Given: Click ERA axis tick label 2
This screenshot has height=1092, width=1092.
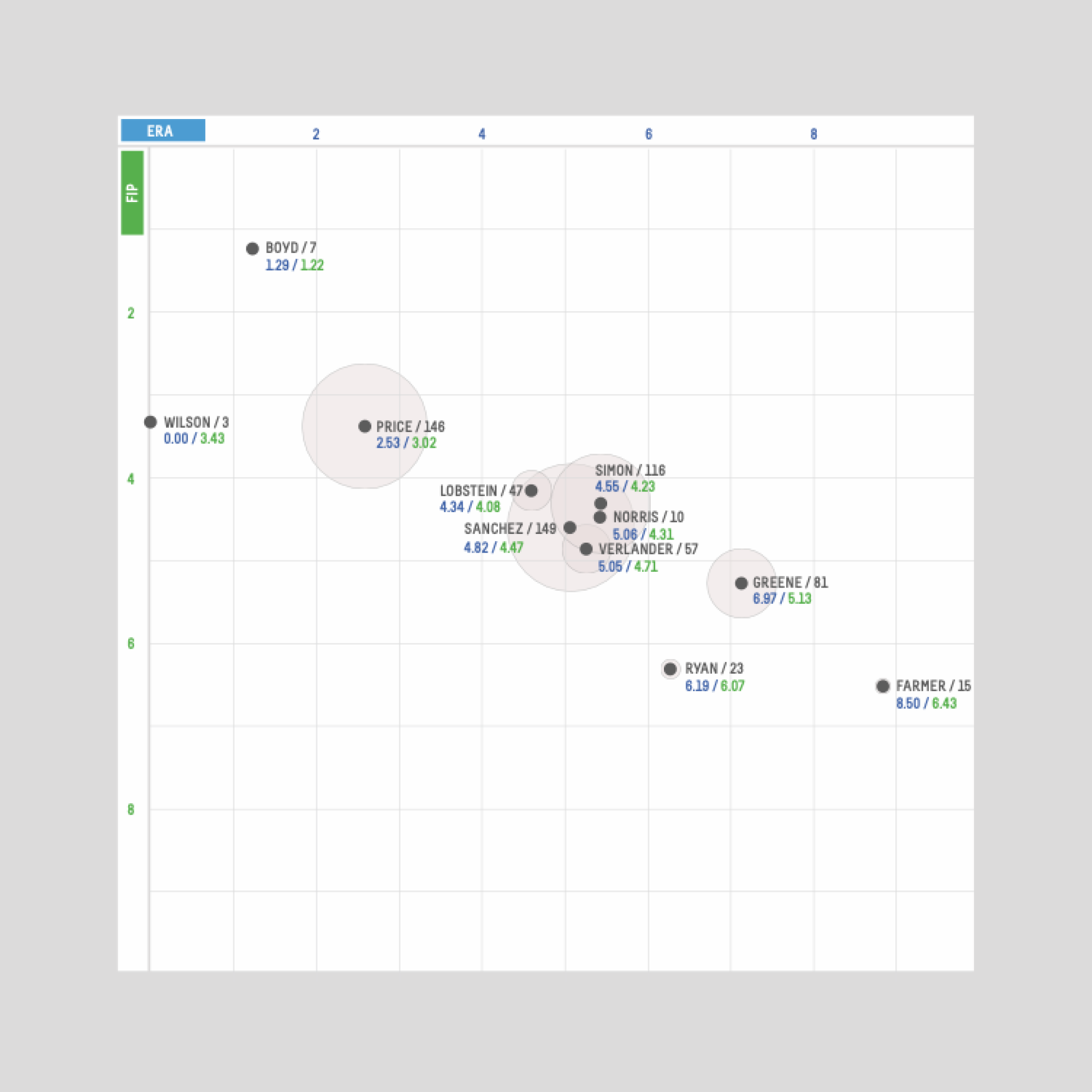Looking at the screenshot, I should pyautogui.click(x=316, y=134).
